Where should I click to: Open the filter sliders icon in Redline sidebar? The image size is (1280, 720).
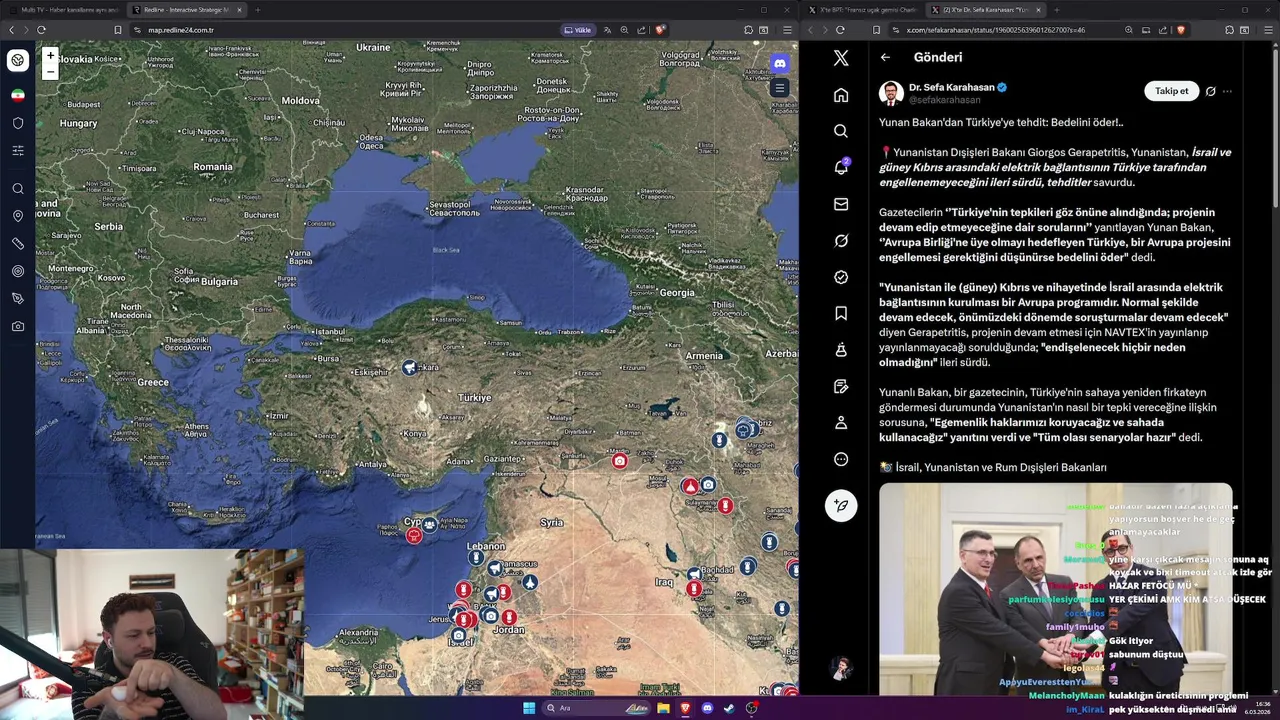pos(18,151)
